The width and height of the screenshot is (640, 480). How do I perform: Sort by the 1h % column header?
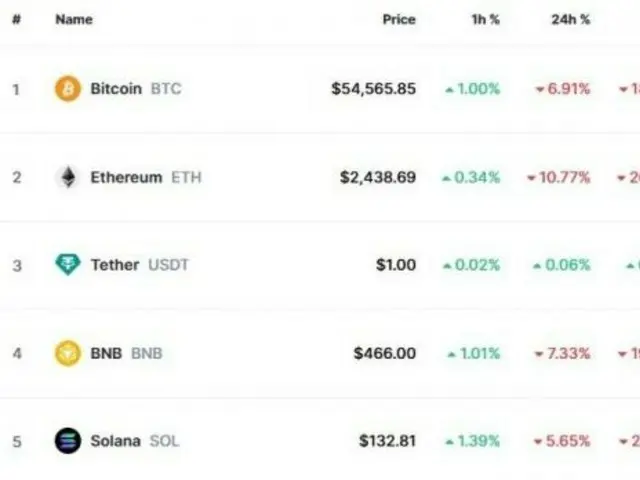(486, 19)
